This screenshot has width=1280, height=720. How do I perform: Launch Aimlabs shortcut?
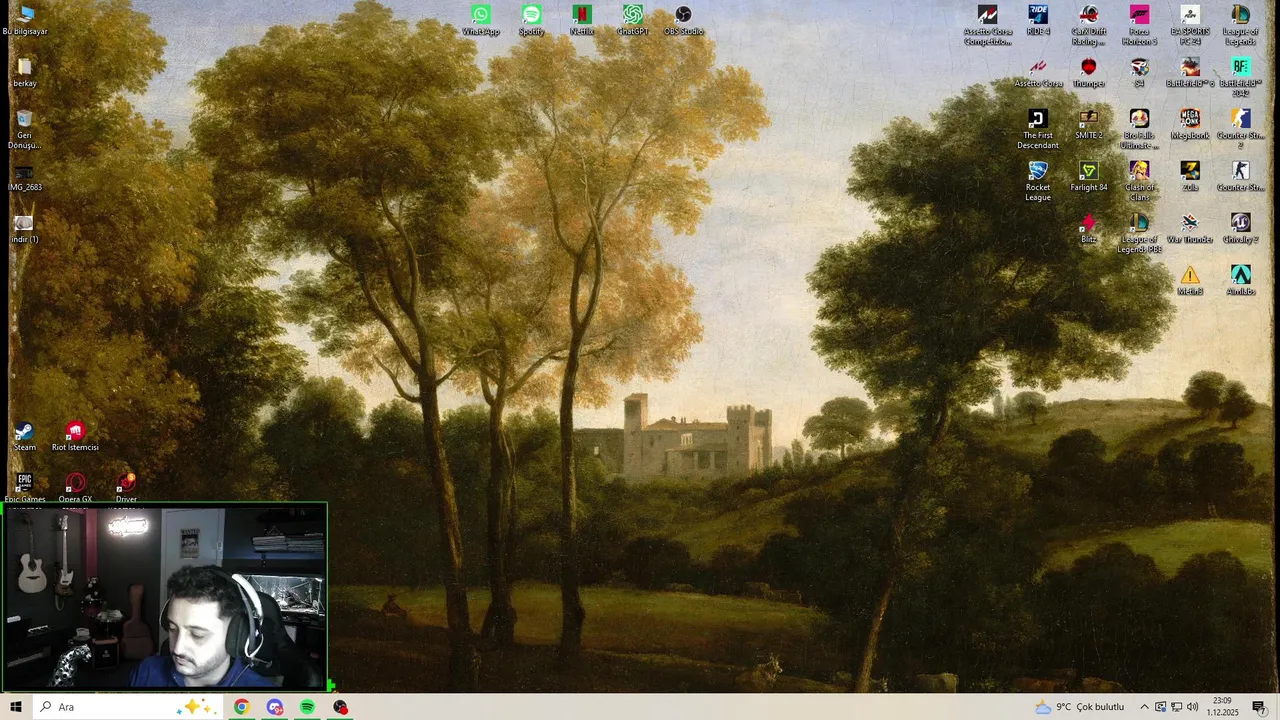1240,281
